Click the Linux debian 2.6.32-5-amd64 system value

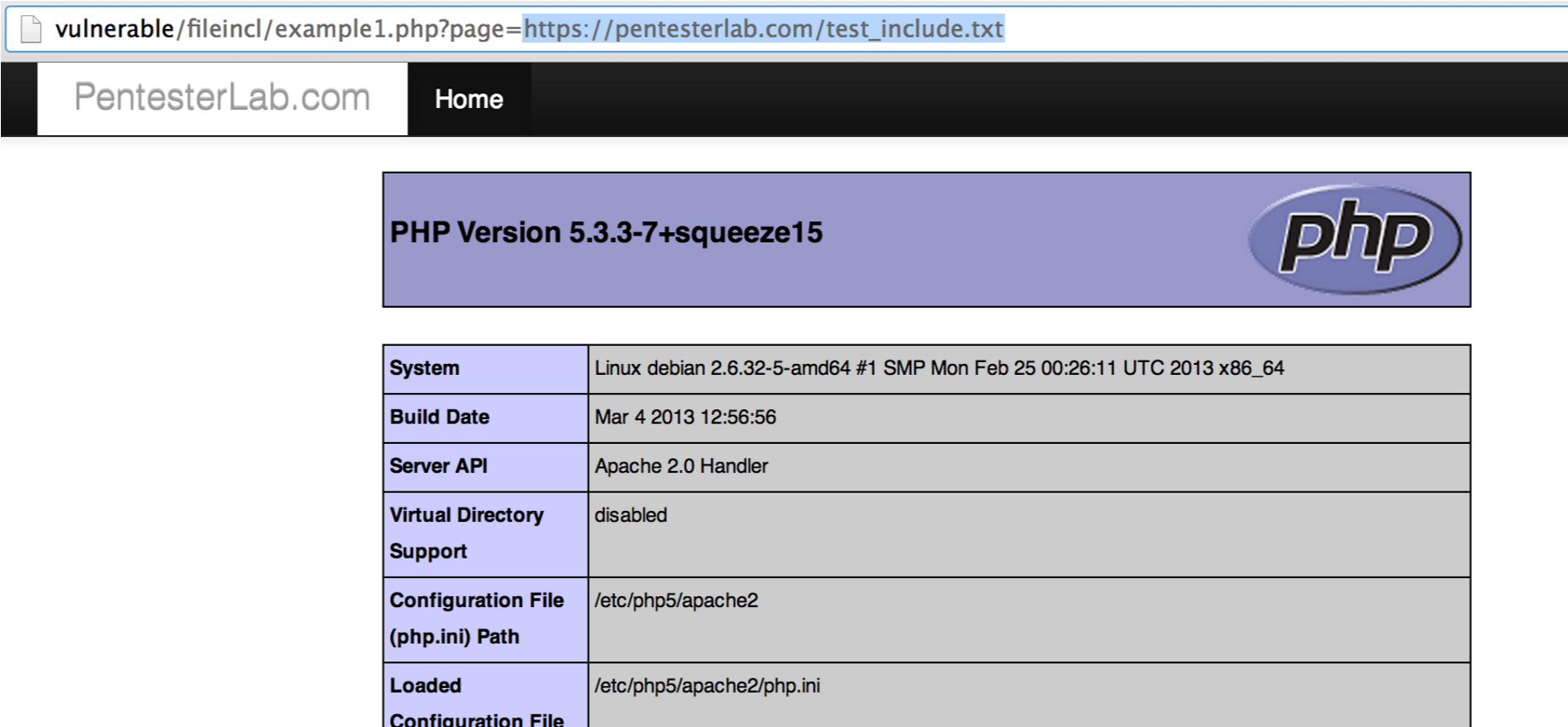coord(939,368)
